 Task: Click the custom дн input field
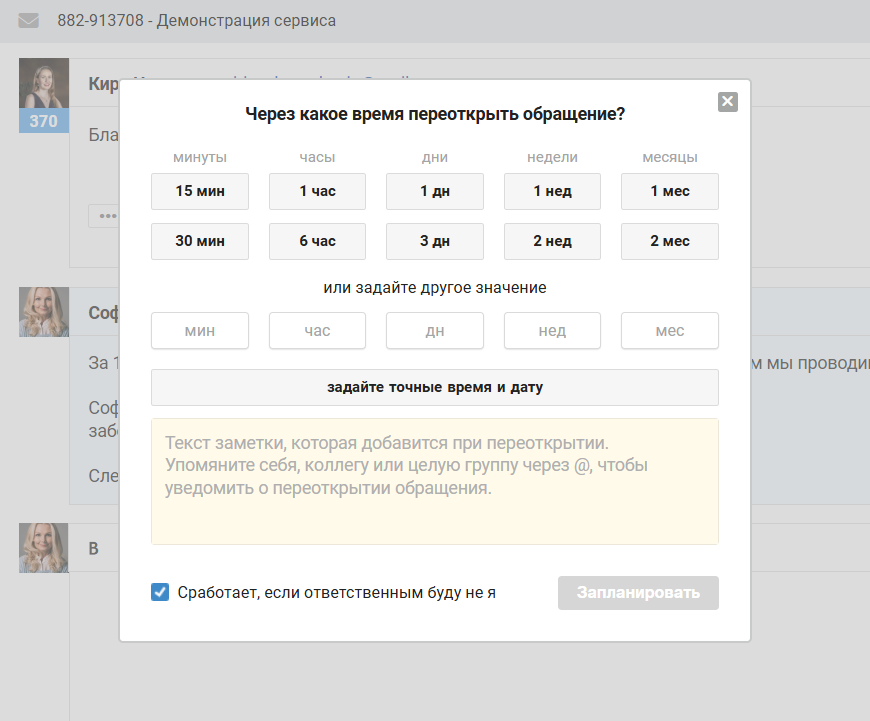(435, 331)
